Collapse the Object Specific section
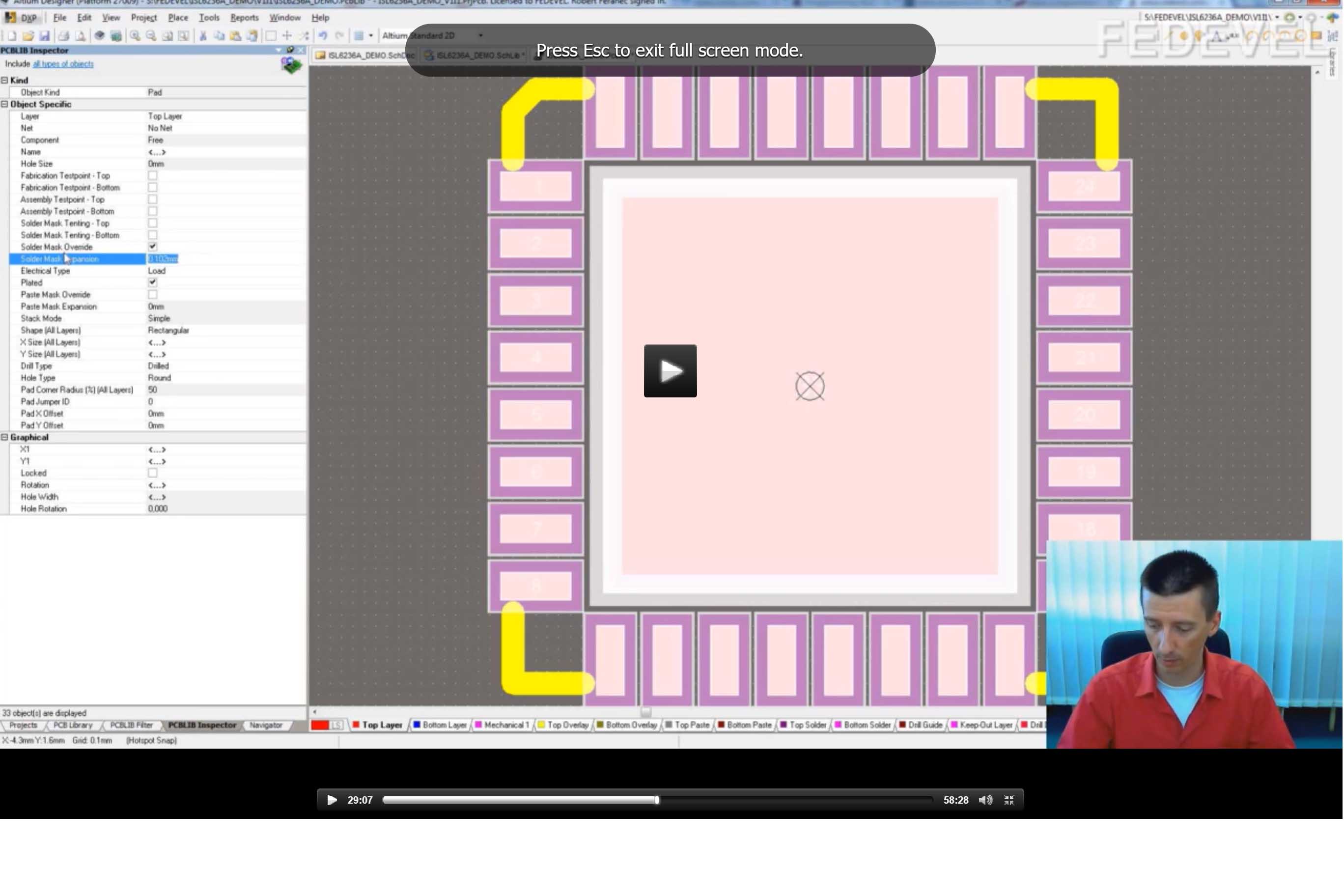 pos(4,104)
